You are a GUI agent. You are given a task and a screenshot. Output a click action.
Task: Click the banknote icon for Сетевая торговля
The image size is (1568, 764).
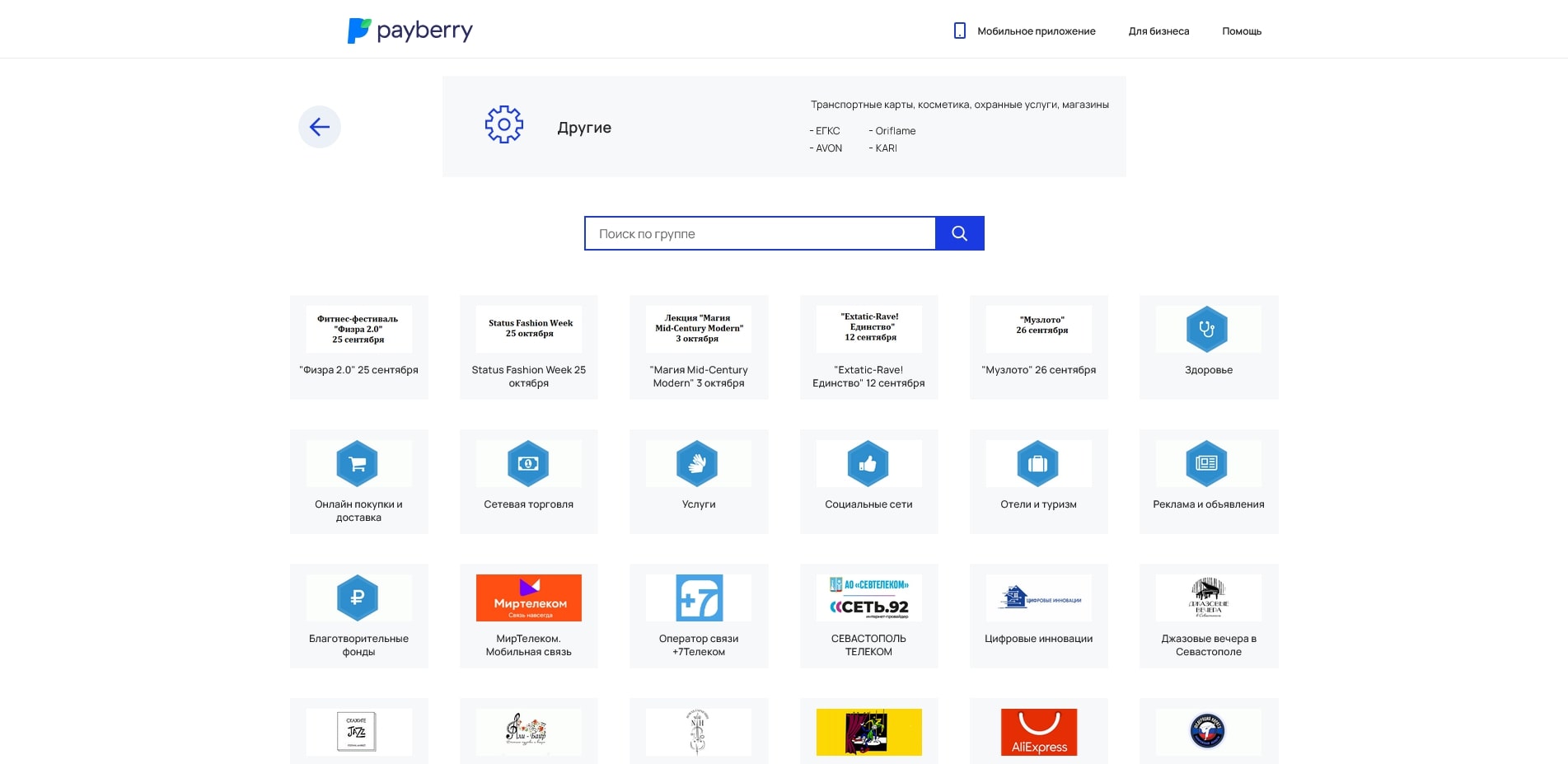point(528,463)
